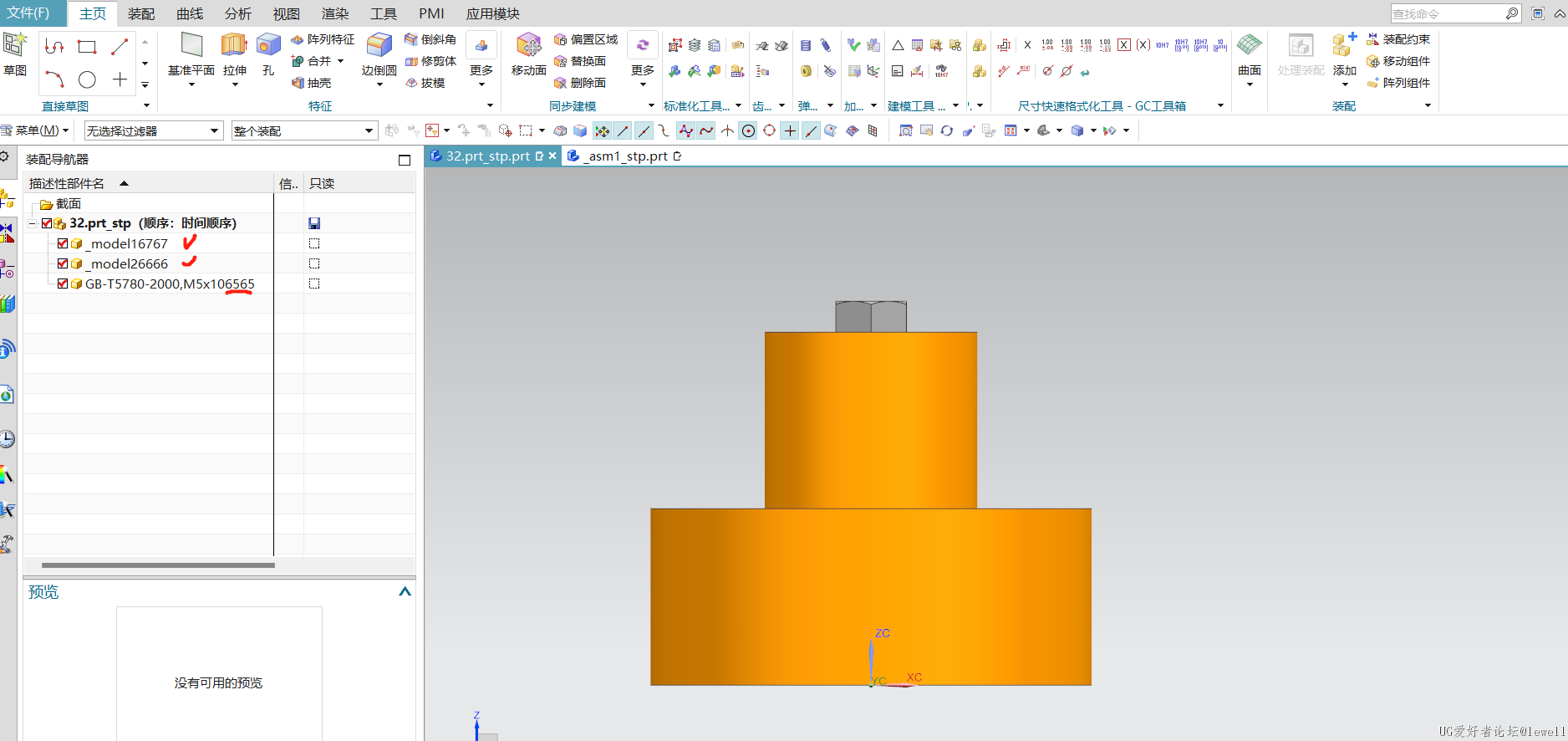Select the circle sketch tool
The width and height of the screenshot is (1568, 741).
tap(87, 79)
